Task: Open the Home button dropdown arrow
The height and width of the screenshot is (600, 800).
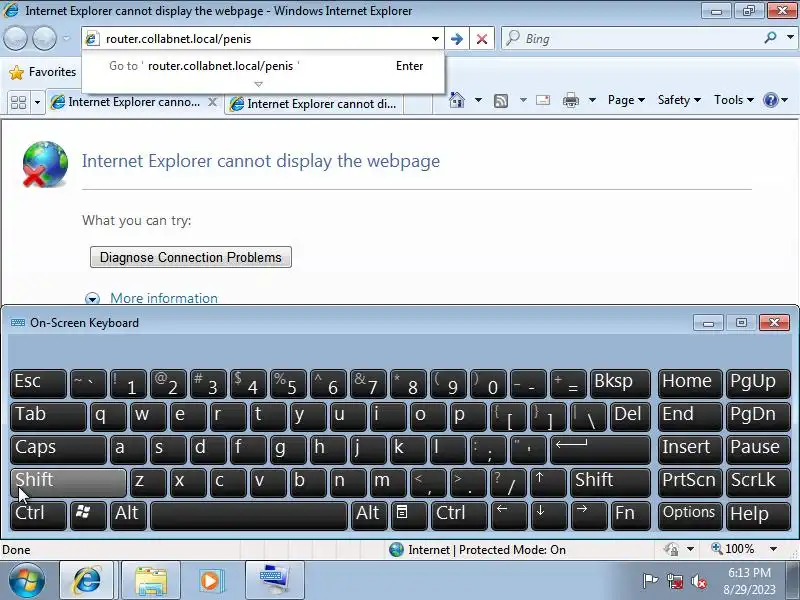Action: coord(478,100)
